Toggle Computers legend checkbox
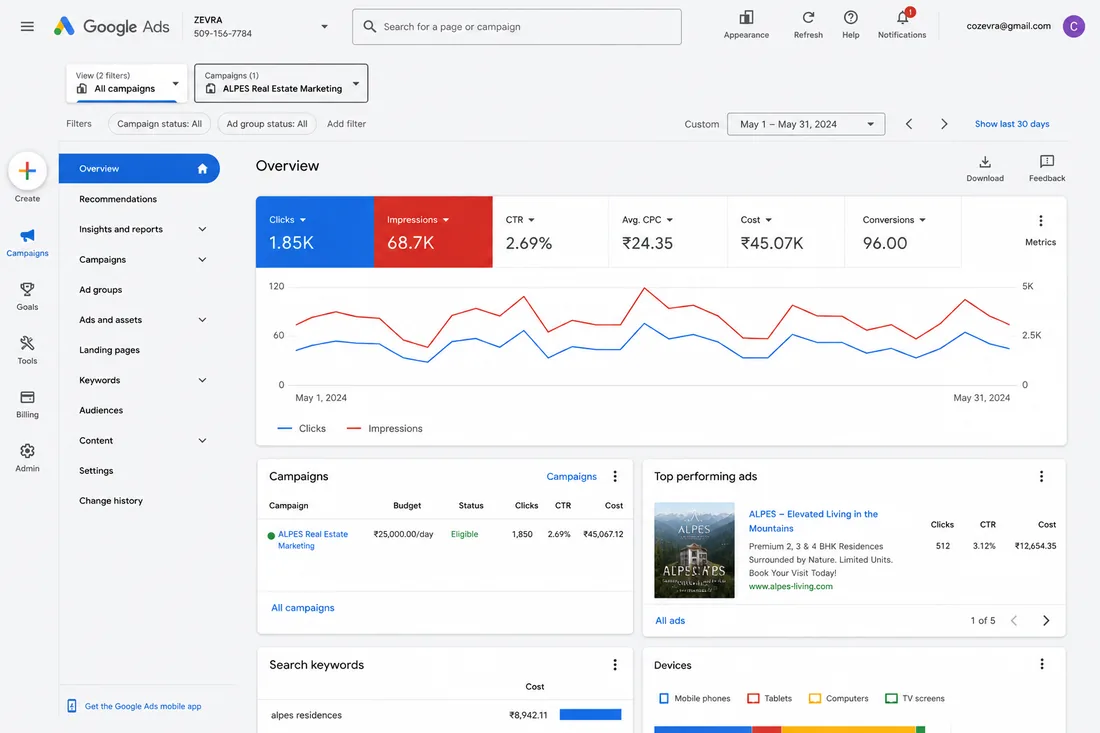The image size is (1100, 733). pos(814,699)
